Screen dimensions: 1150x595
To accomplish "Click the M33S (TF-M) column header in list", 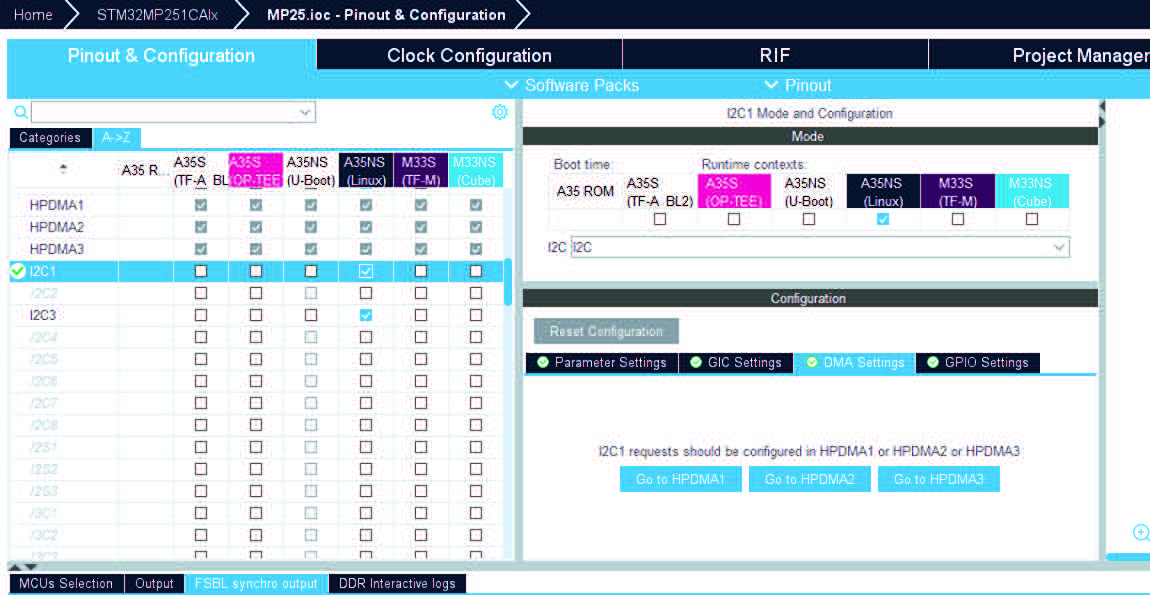I will pyautogui.click(x=420, y=170).
